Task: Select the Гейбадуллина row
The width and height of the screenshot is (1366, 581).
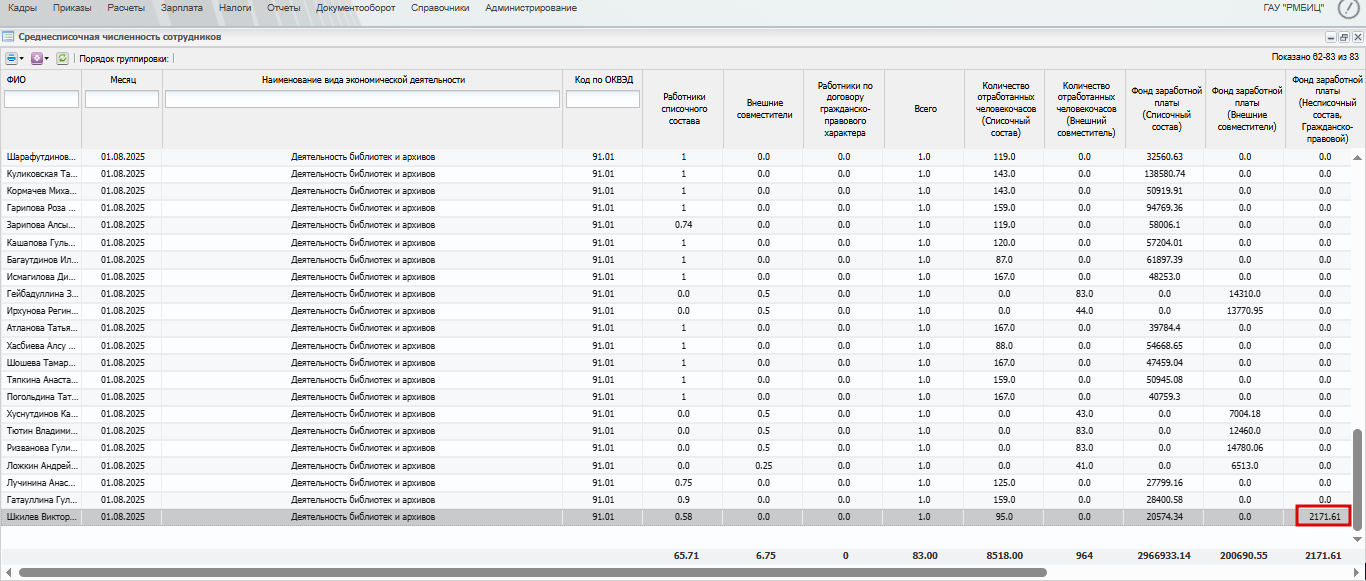Action: pyautogui.click(x=675, y=294)
